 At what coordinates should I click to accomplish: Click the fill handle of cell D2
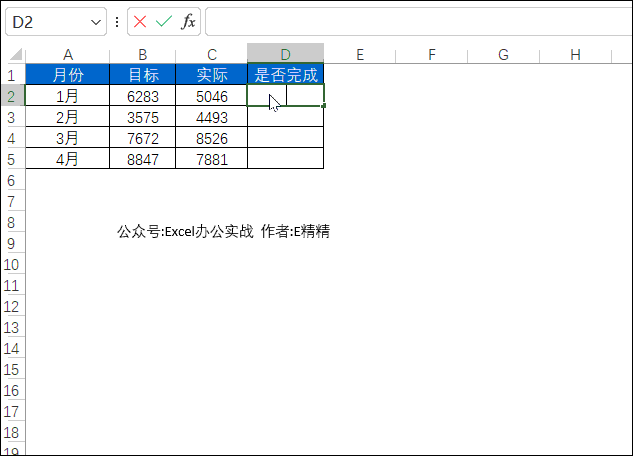pyautogui.click(x=324, y=106)
